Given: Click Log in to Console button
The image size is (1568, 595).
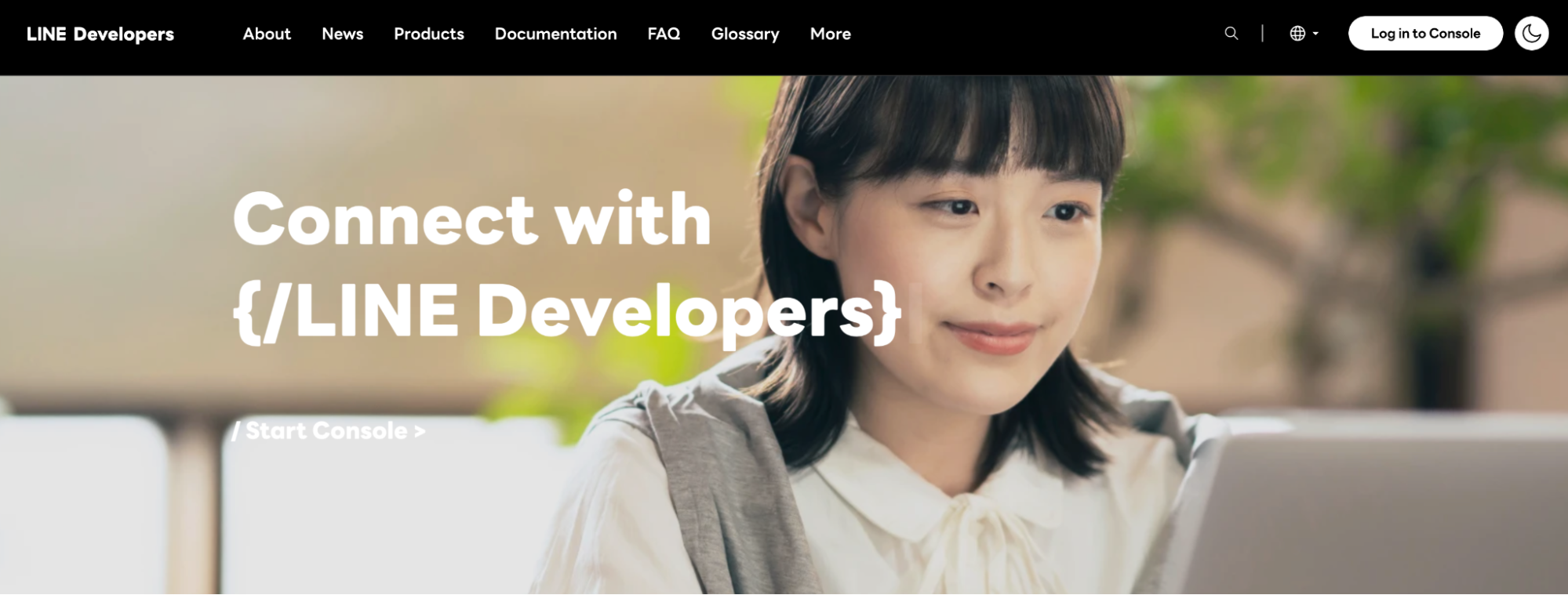Looking at the screenshot, I should pyautogui.click(x=1425, y=34).
